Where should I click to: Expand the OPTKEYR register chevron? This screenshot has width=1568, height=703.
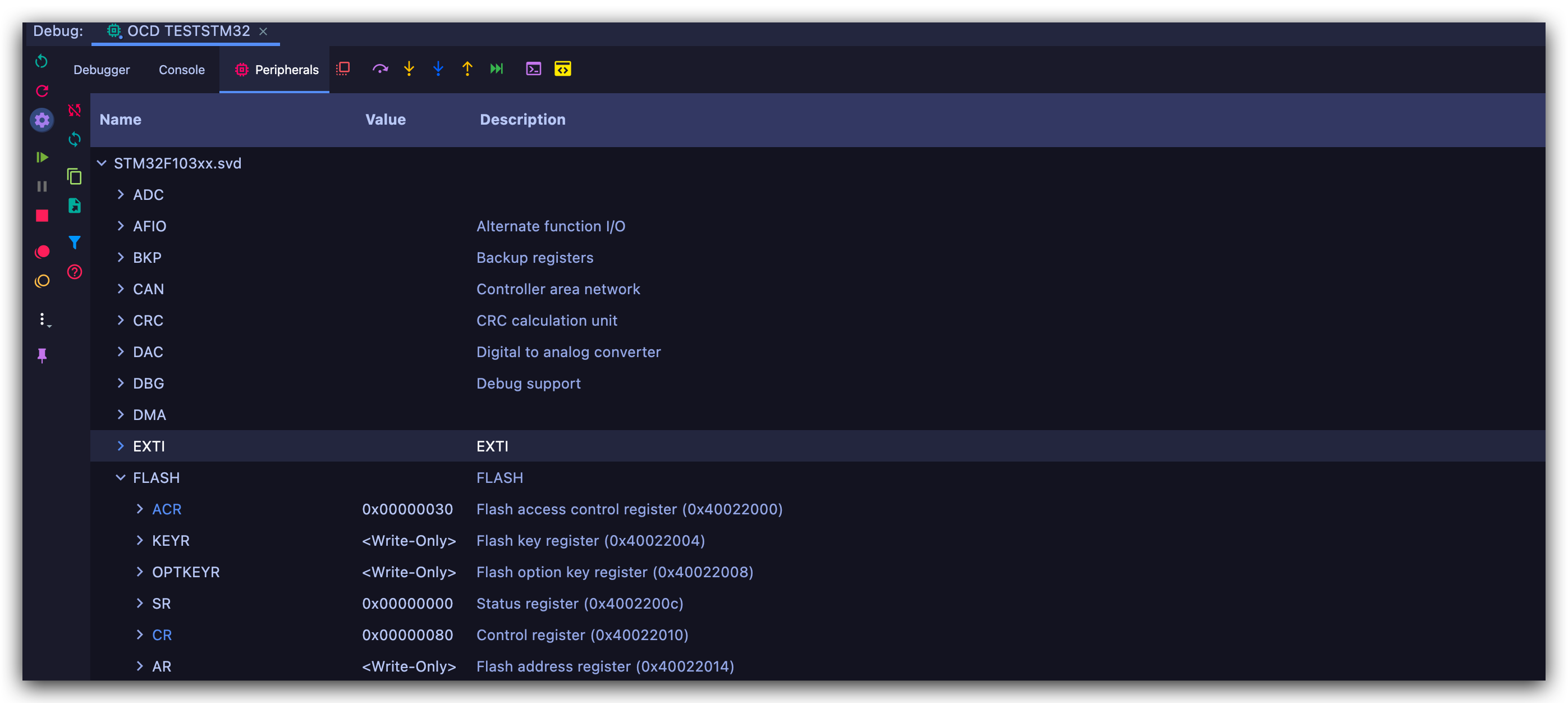[x=139, y=572]
